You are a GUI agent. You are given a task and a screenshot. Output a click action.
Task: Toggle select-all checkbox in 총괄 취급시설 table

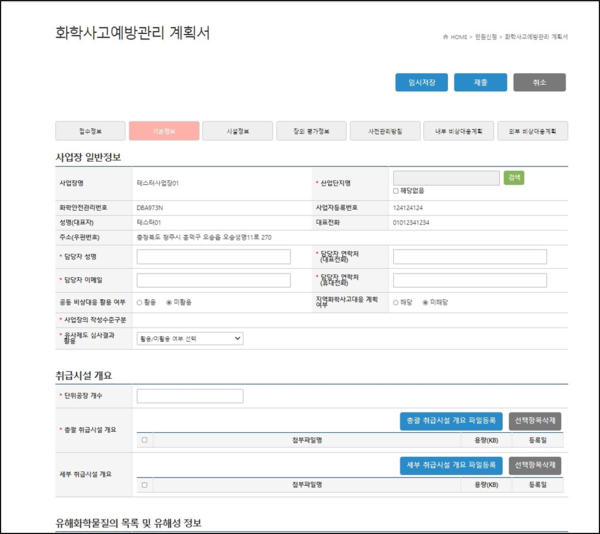pyautogui.click(x=145, y=440)
